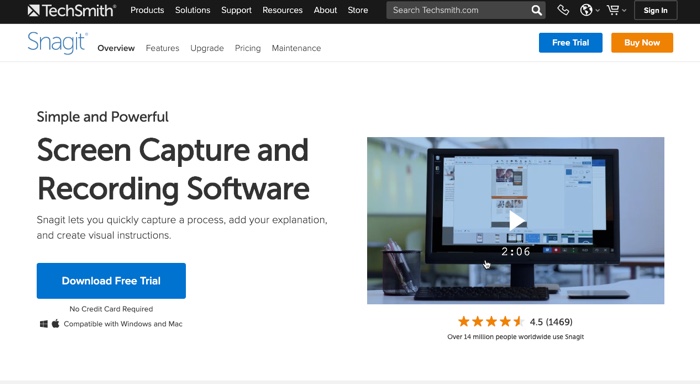The image size is (700, 384).
Task: Open the Maintenance tab
Action: coord(296,48)
